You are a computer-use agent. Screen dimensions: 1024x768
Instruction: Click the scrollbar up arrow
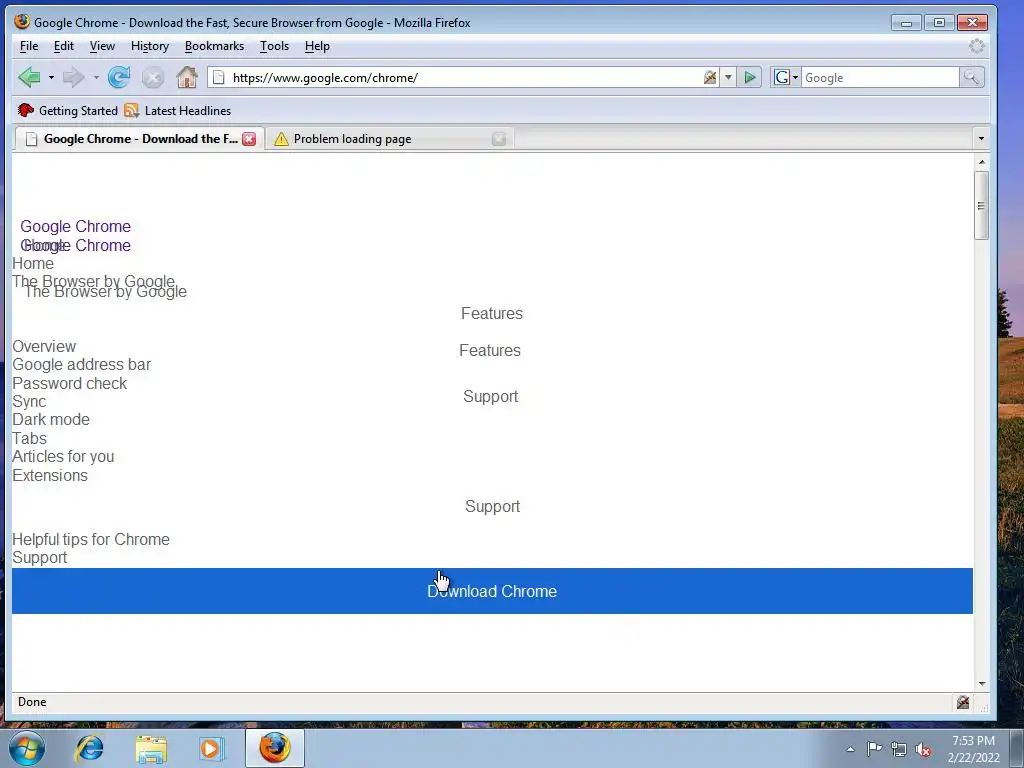982,161
